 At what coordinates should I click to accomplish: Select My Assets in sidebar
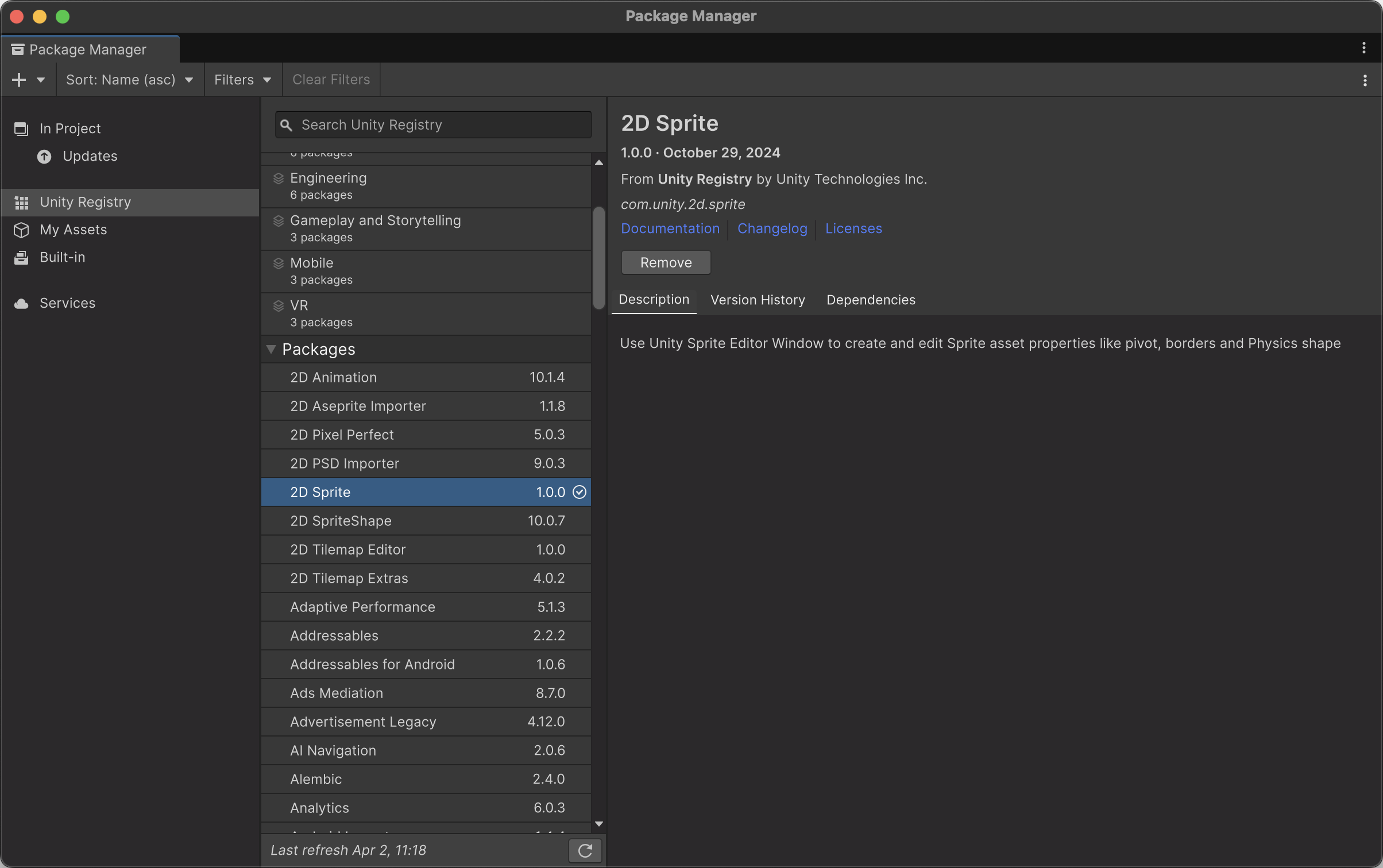click(x=130, y=230)
